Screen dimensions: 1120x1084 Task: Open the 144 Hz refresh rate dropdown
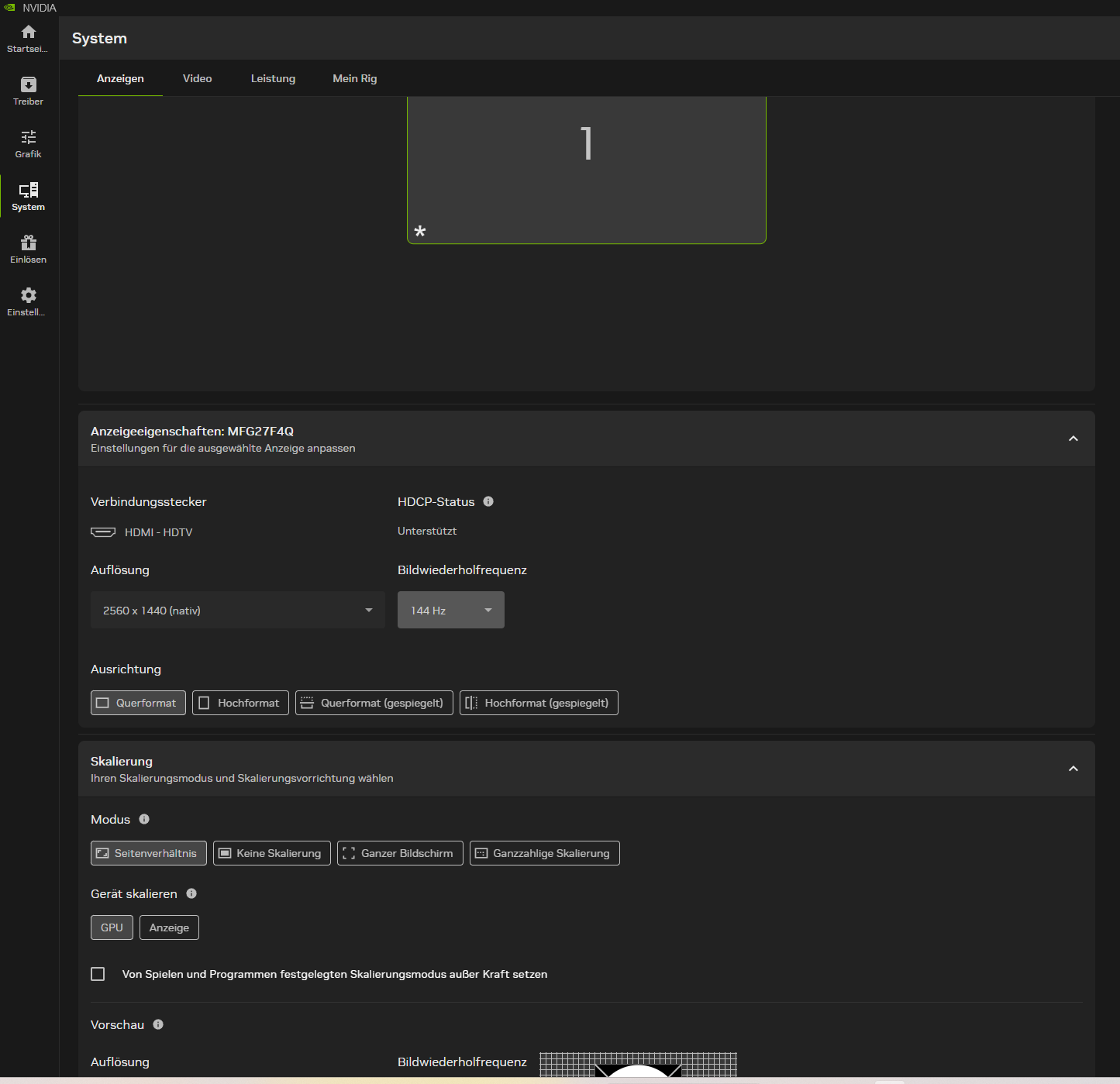coord(450,610)
